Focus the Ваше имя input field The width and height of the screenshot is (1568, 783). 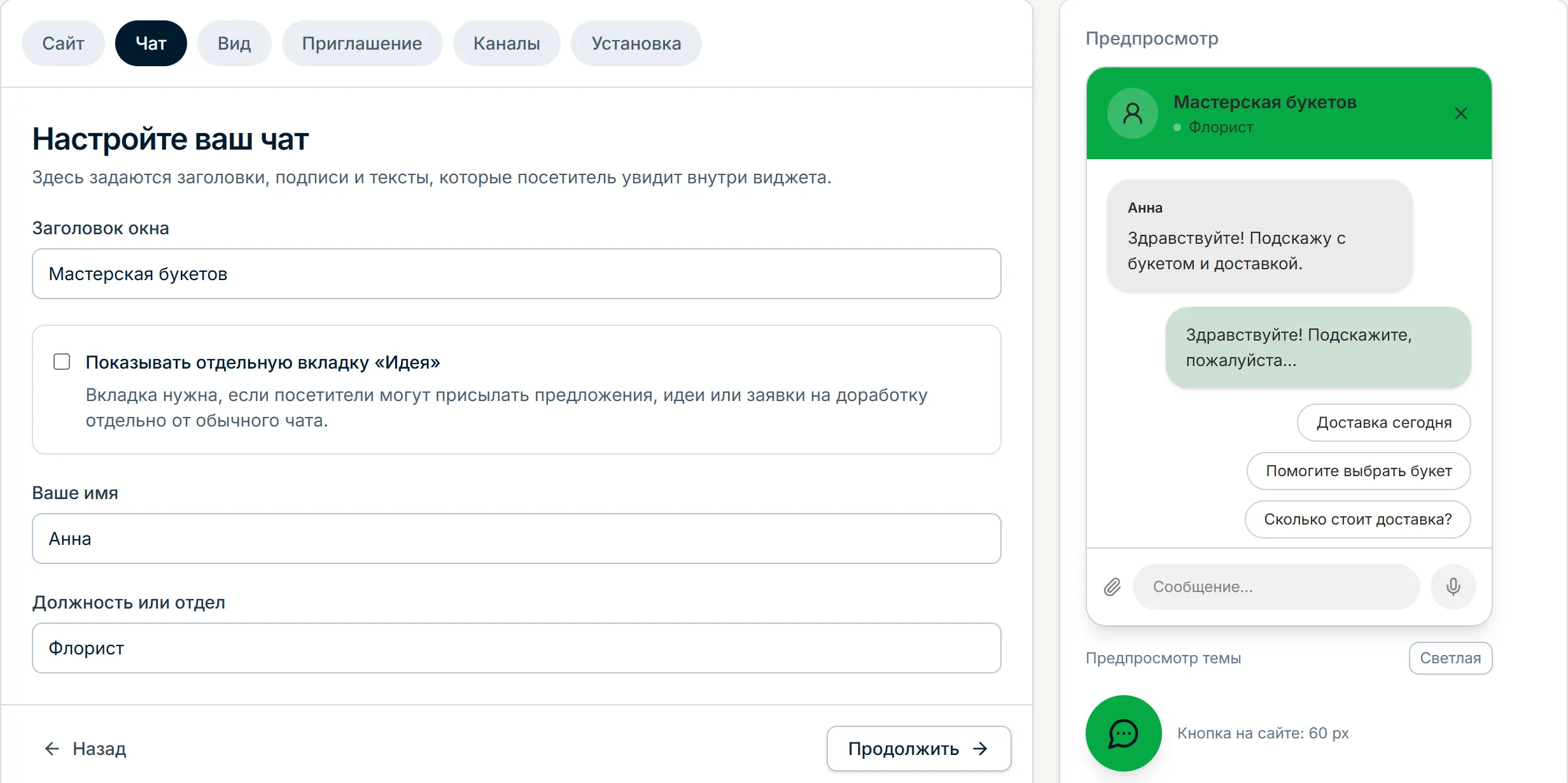tap(517, 539)
